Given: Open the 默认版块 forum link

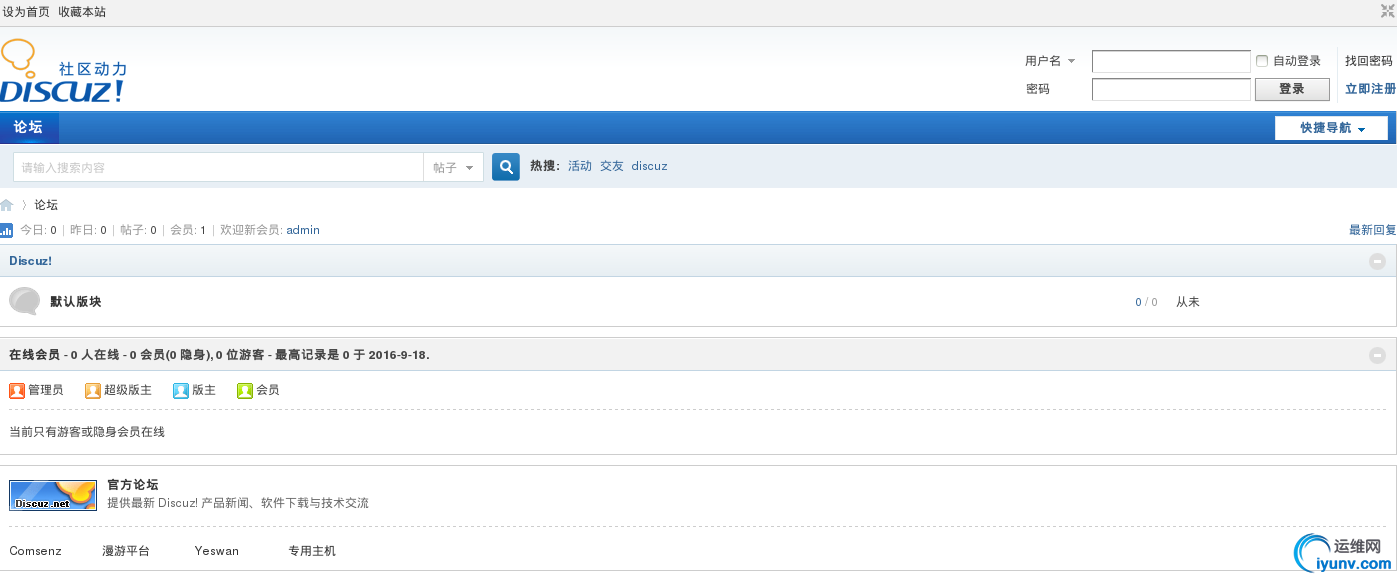Looking at the screenshot, I should pos(76,302).
